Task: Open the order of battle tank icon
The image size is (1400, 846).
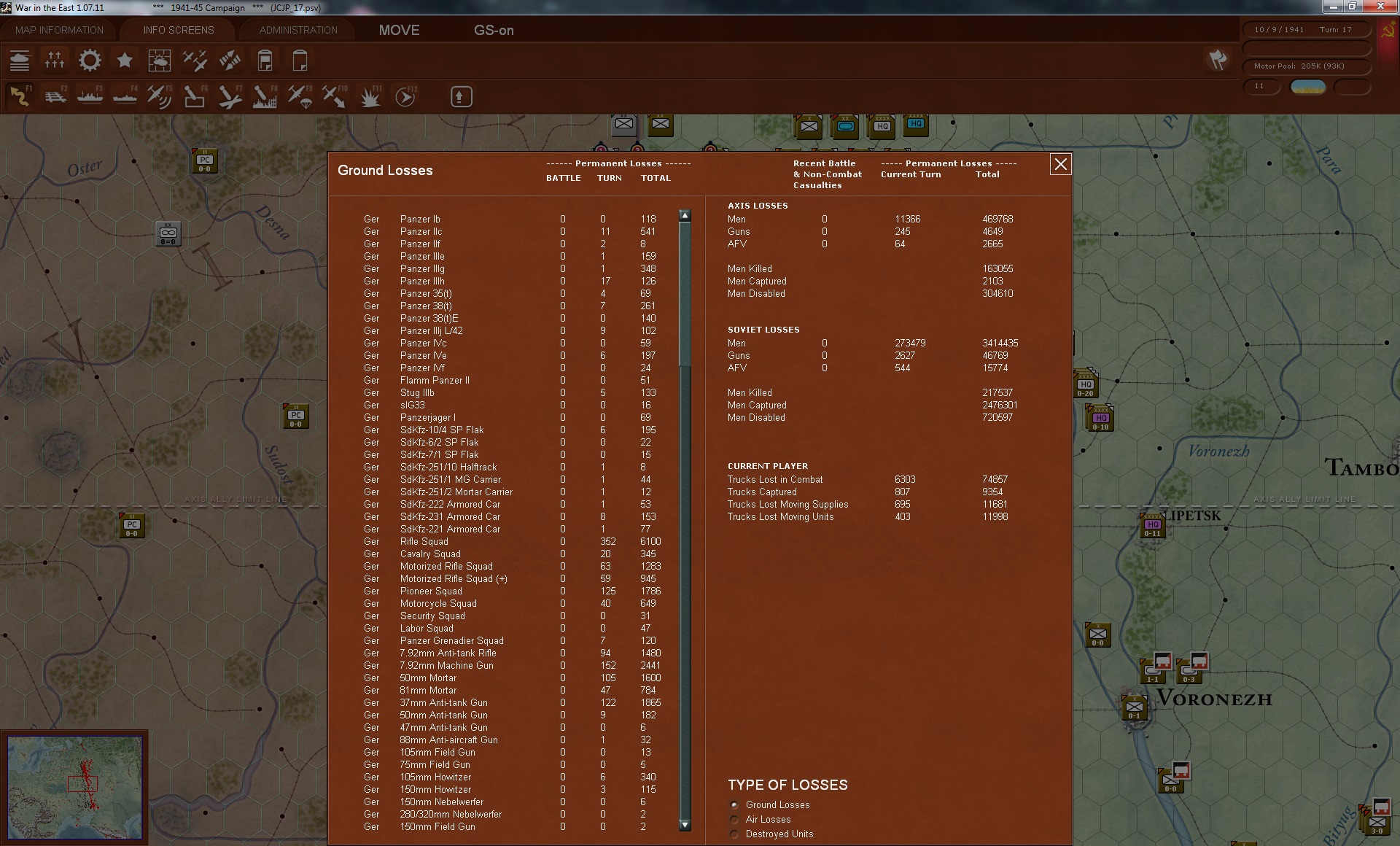Action: click(x=20, y=61)
